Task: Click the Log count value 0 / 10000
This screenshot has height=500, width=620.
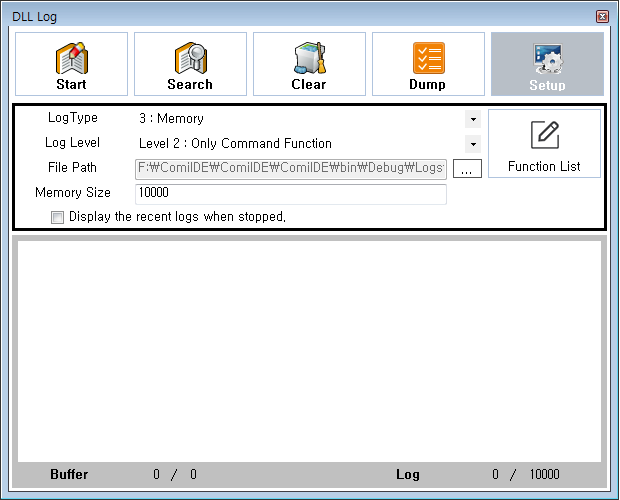Action: click(526, 475)
